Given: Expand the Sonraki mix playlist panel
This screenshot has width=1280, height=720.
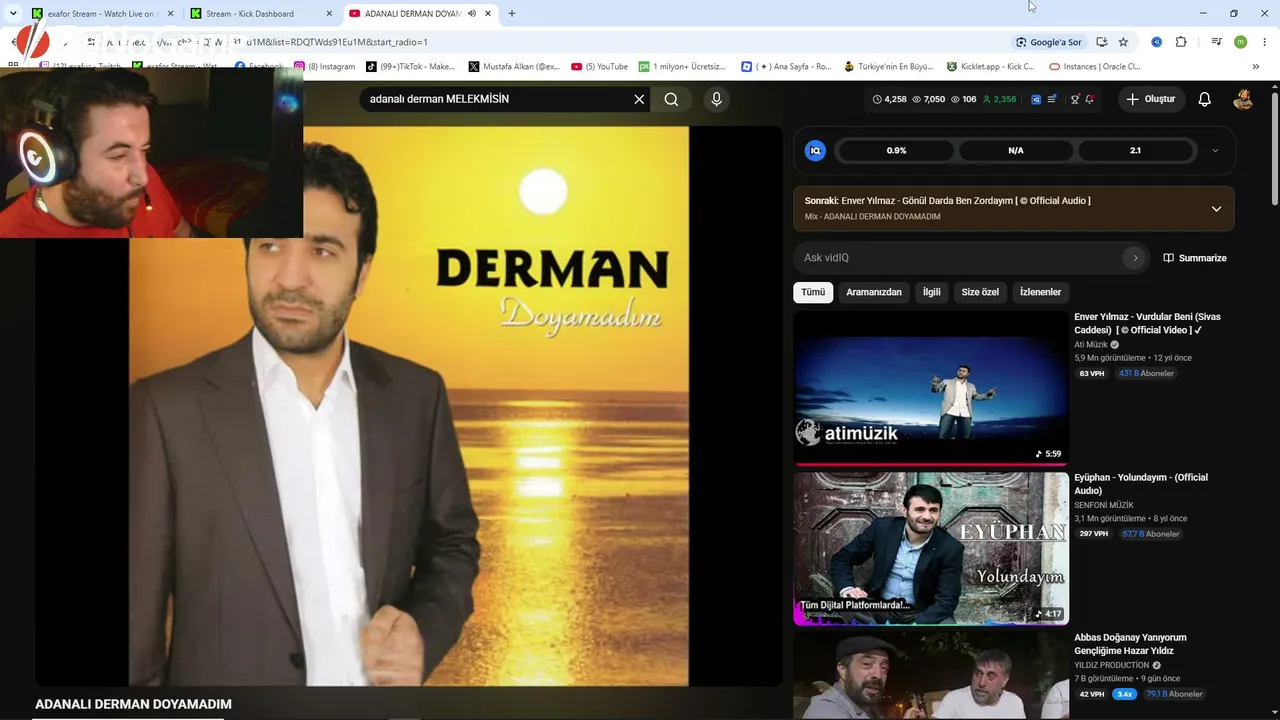Looking at the screenshot, I should coord(1216,208).
